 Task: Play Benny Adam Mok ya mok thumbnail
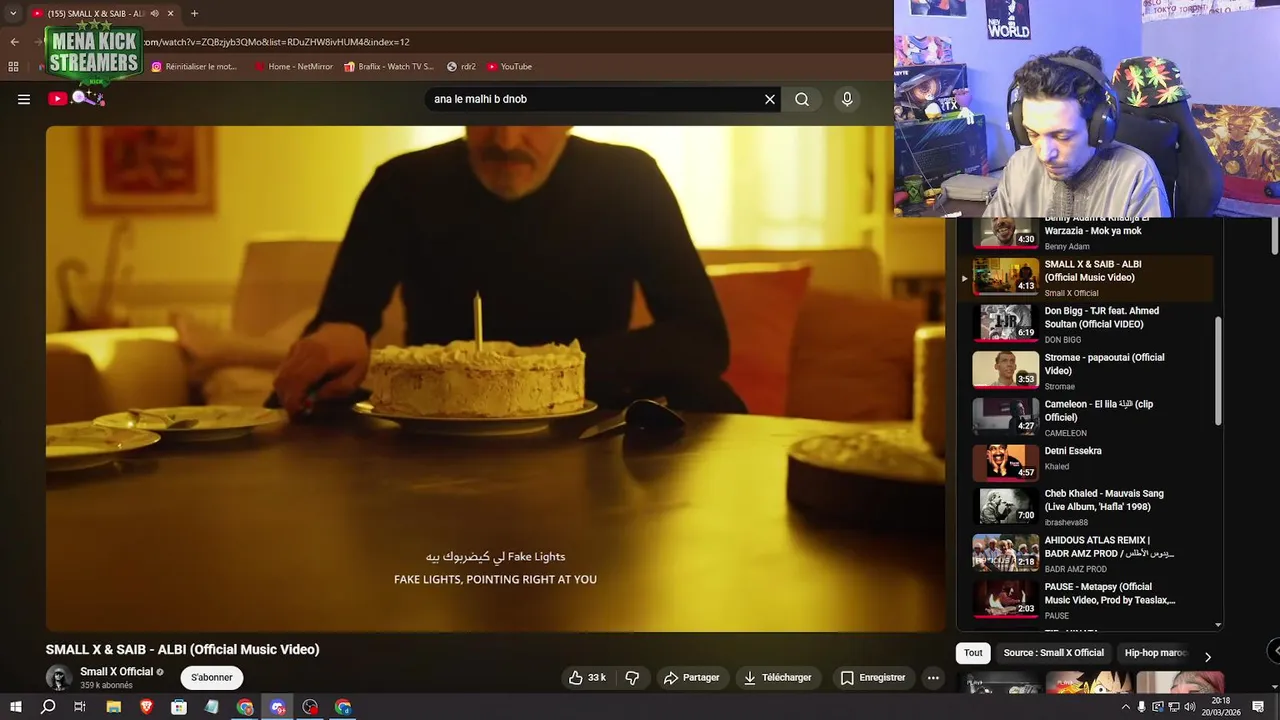pyautogui.click(x=1006, y=232)
